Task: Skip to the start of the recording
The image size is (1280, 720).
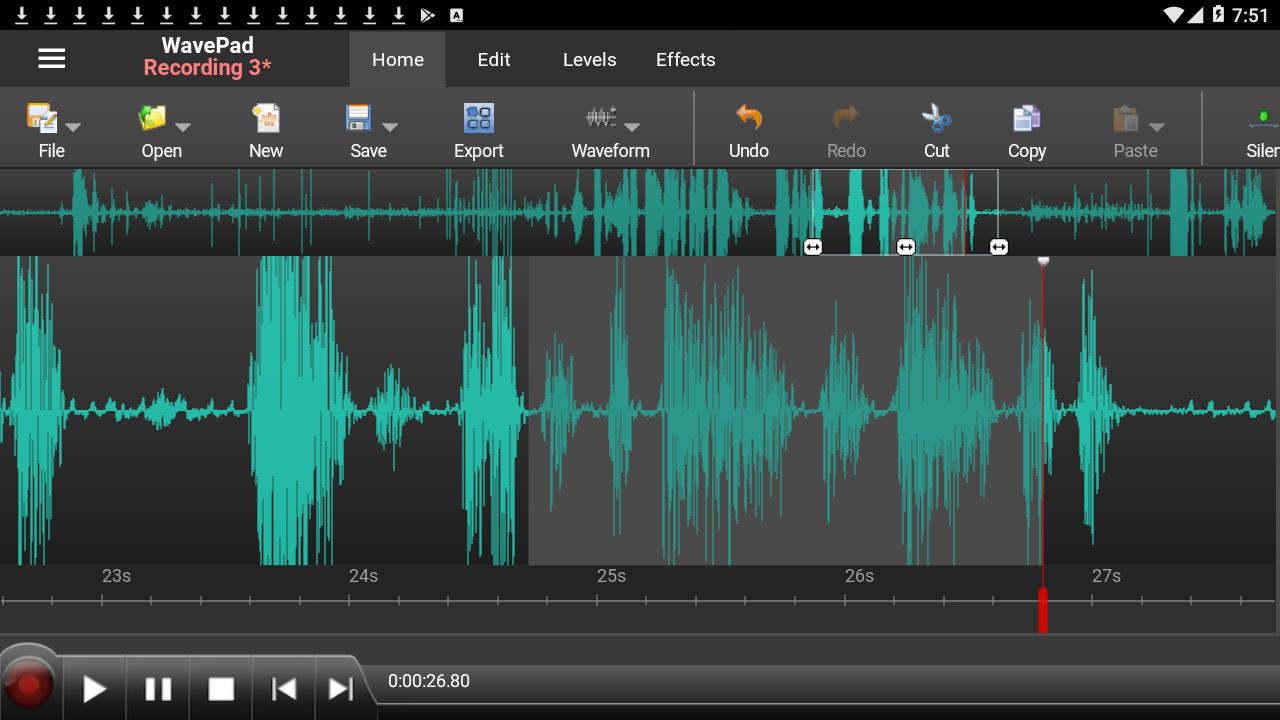Action: coord(283,686)
